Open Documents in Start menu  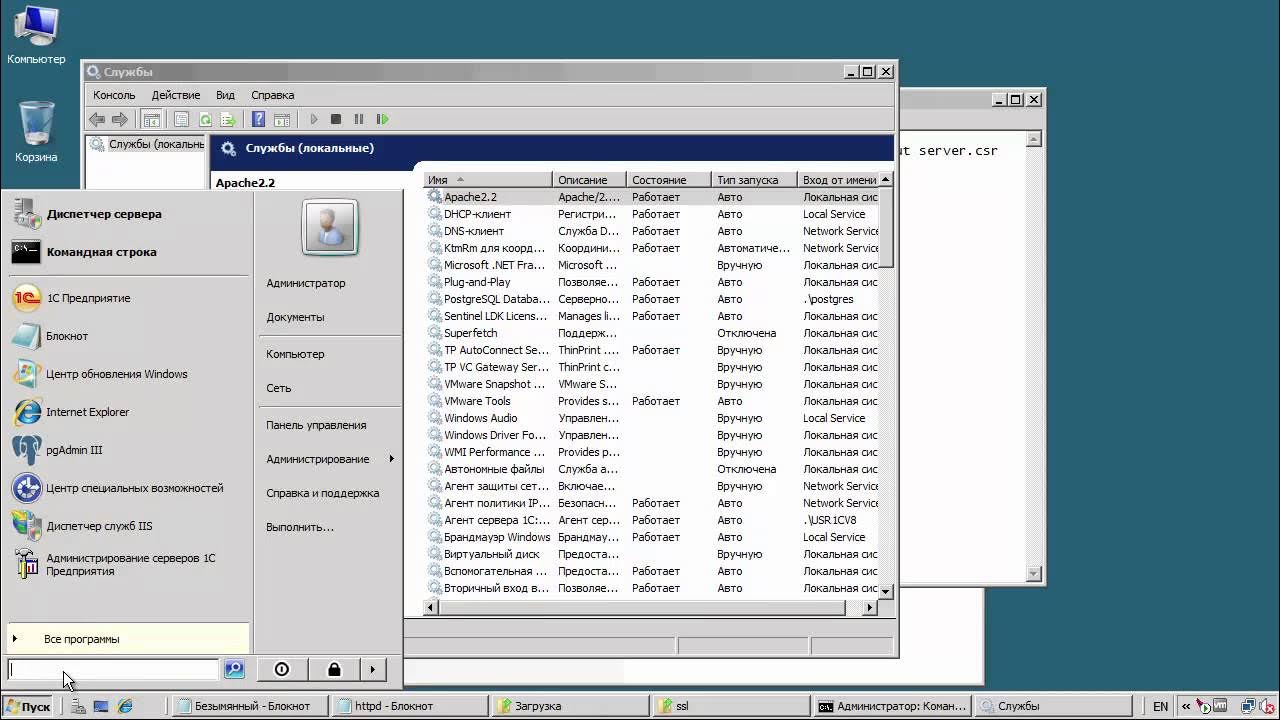point(295,317)
